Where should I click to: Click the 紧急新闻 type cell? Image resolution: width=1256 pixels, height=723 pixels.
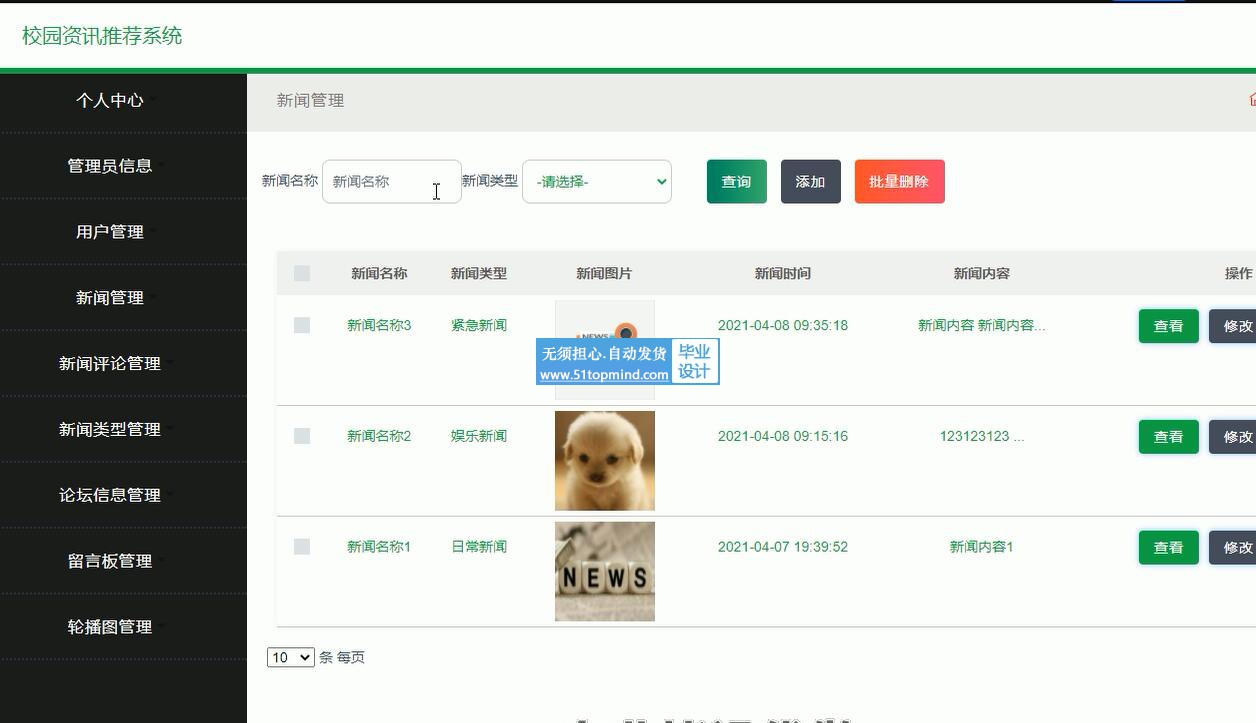(x=479, y=325)
